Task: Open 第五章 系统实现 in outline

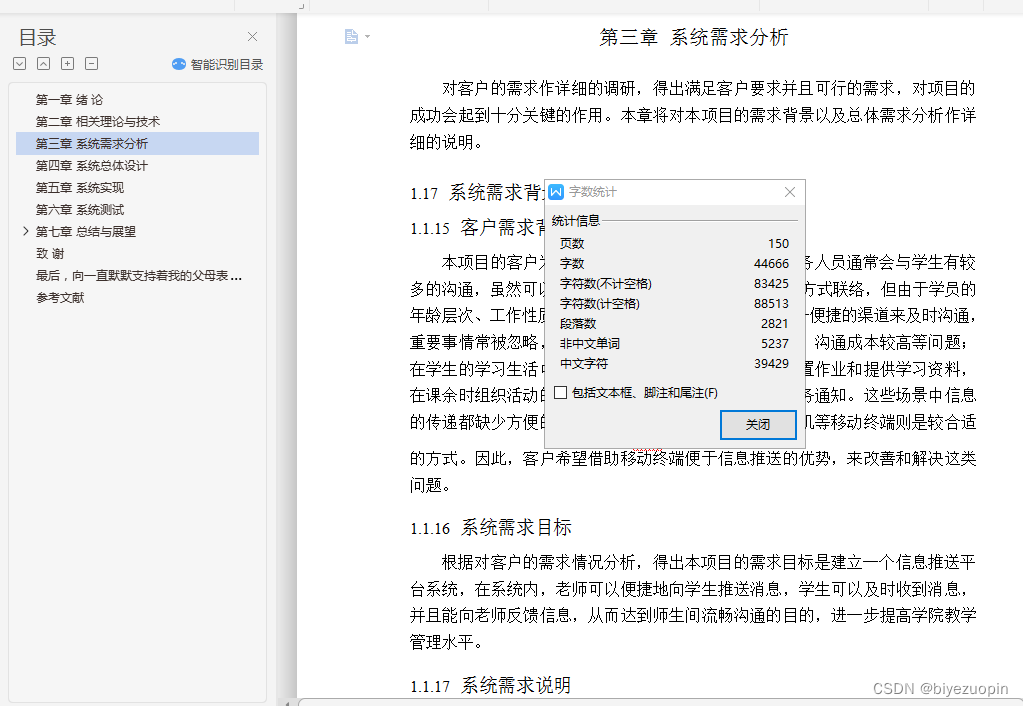Action: 80,188
